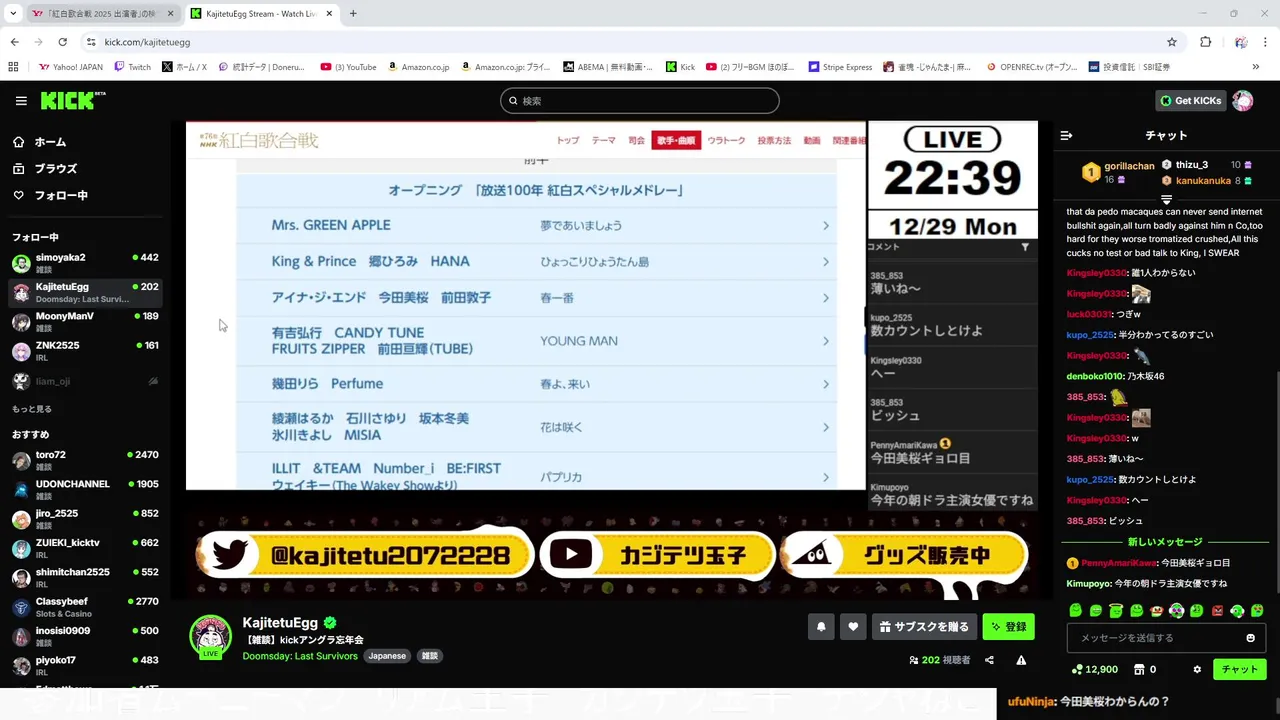Viewport: 1280px width, 720px height.
Task: Click the カジテツ玉子 YouTube banner
Action: [x=657, y=555]
